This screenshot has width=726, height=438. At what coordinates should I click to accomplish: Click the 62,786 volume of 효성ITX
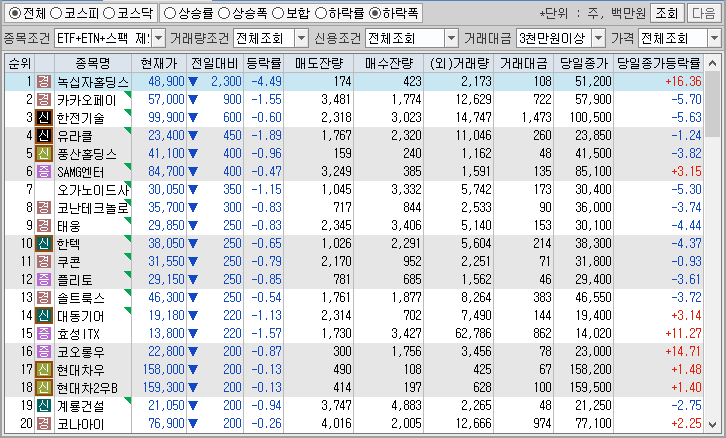click(472, 333)
